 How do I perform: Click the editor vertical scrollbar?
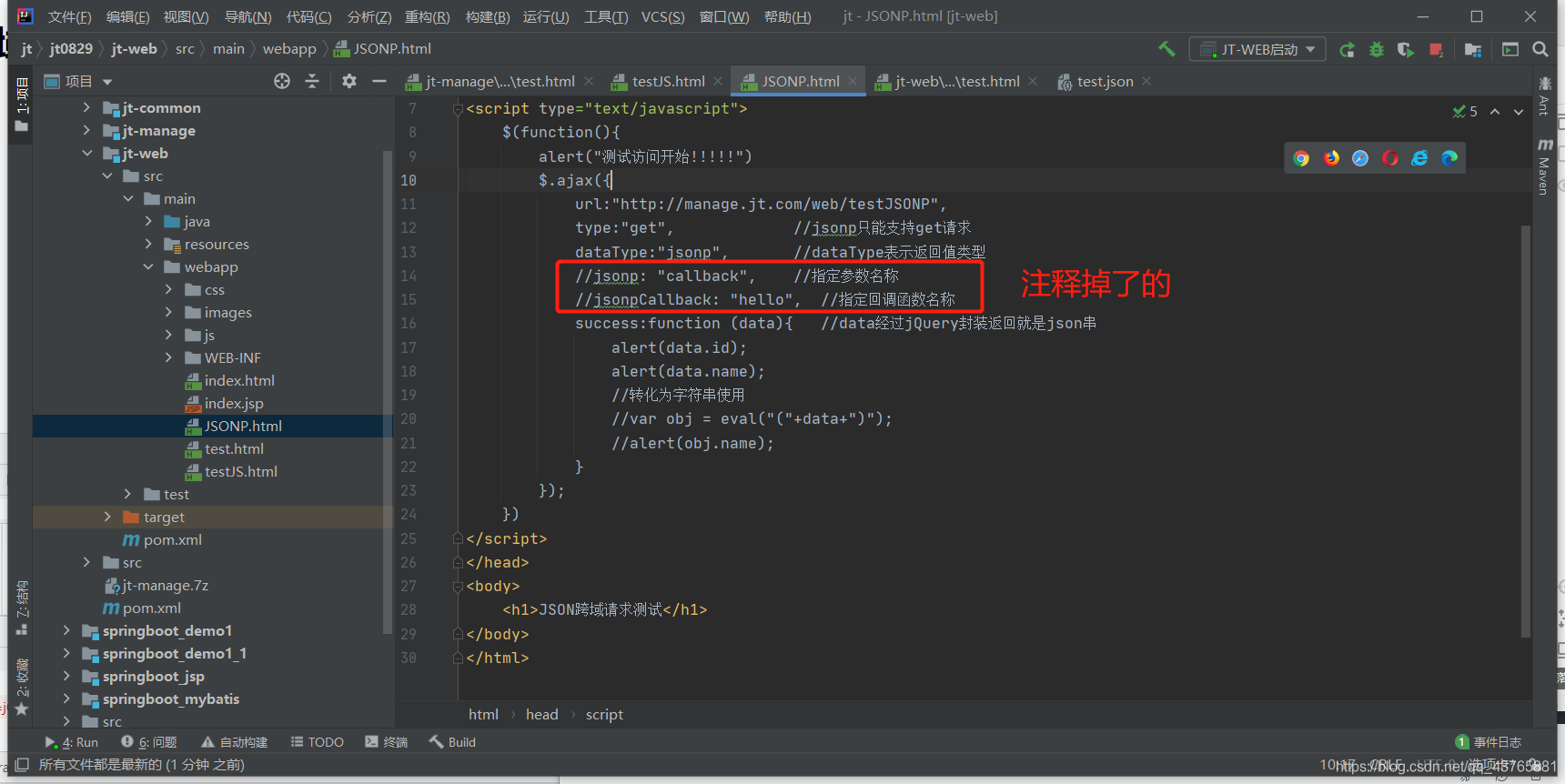coord(1525,432)
